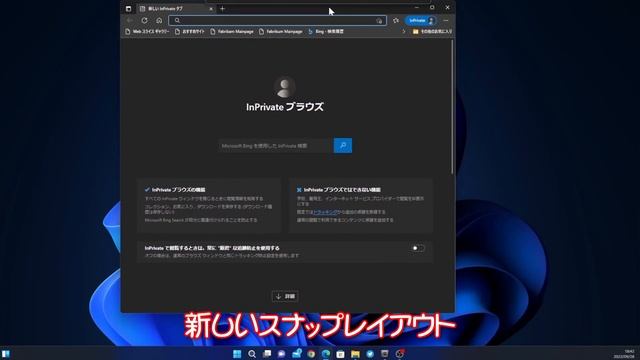The image size is (640, 360).
Task: Open the Widgets button in the taskbar corner
Action: (6, 354)
